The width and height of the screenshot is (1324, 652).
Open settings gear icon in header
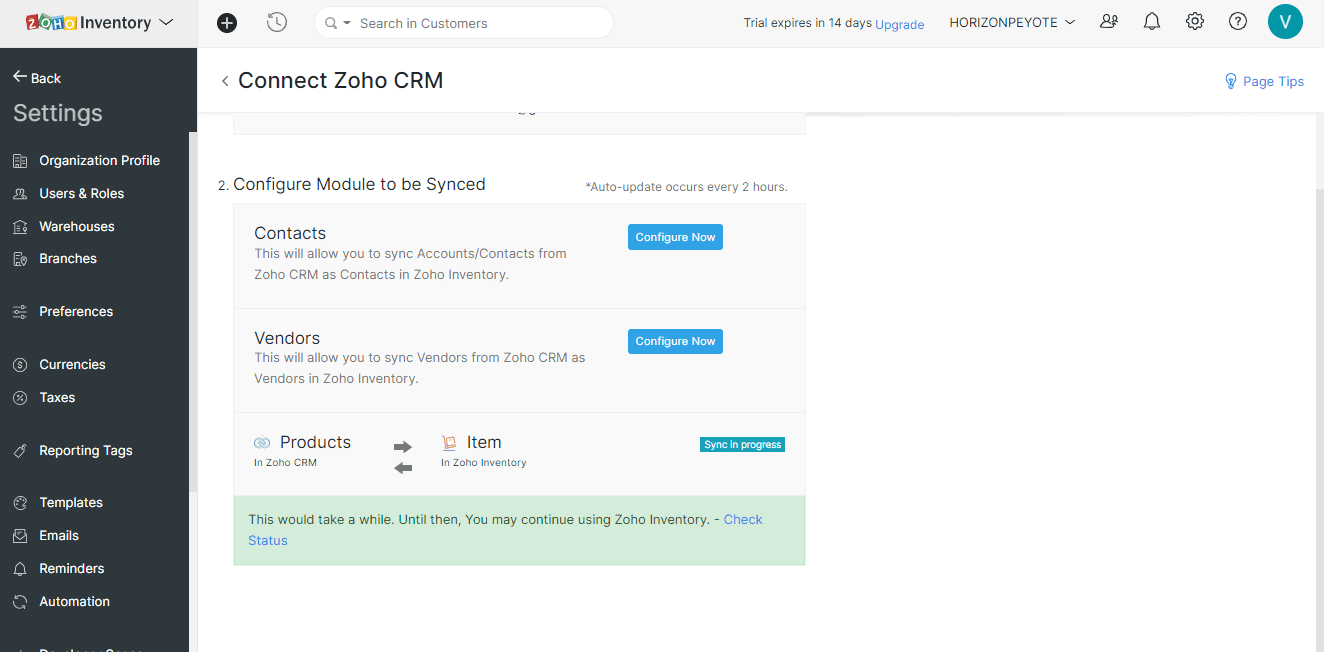tap(1195, 21)
